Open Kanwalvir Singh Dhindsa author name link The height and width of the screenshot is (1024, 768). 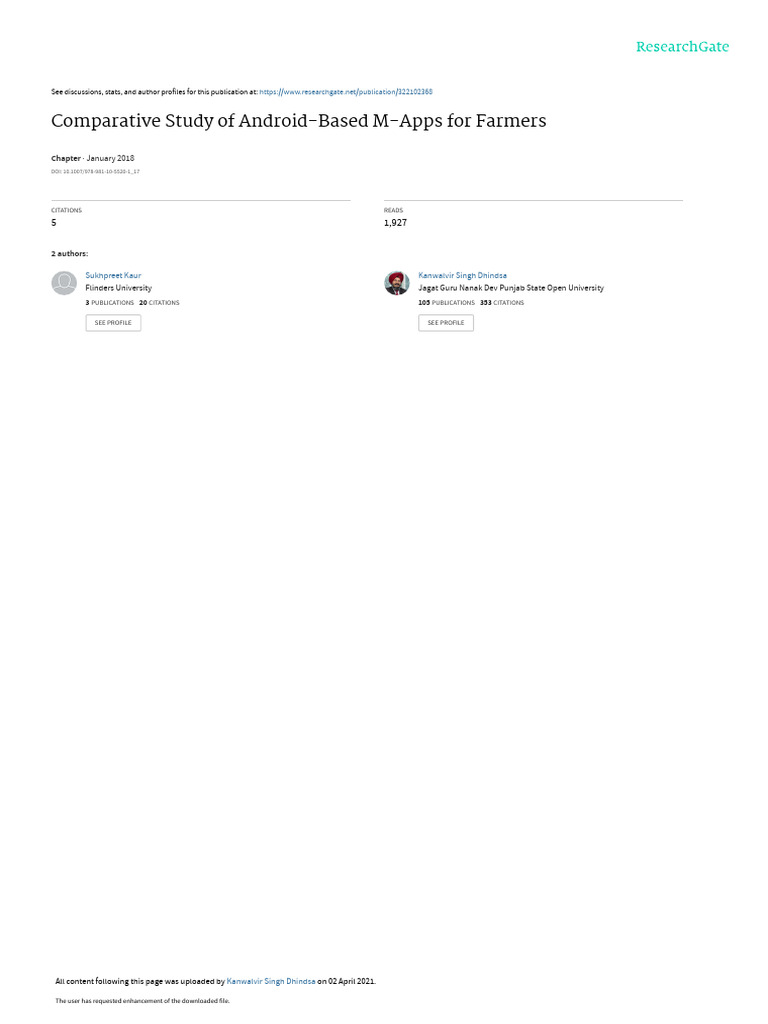point(462,276)
